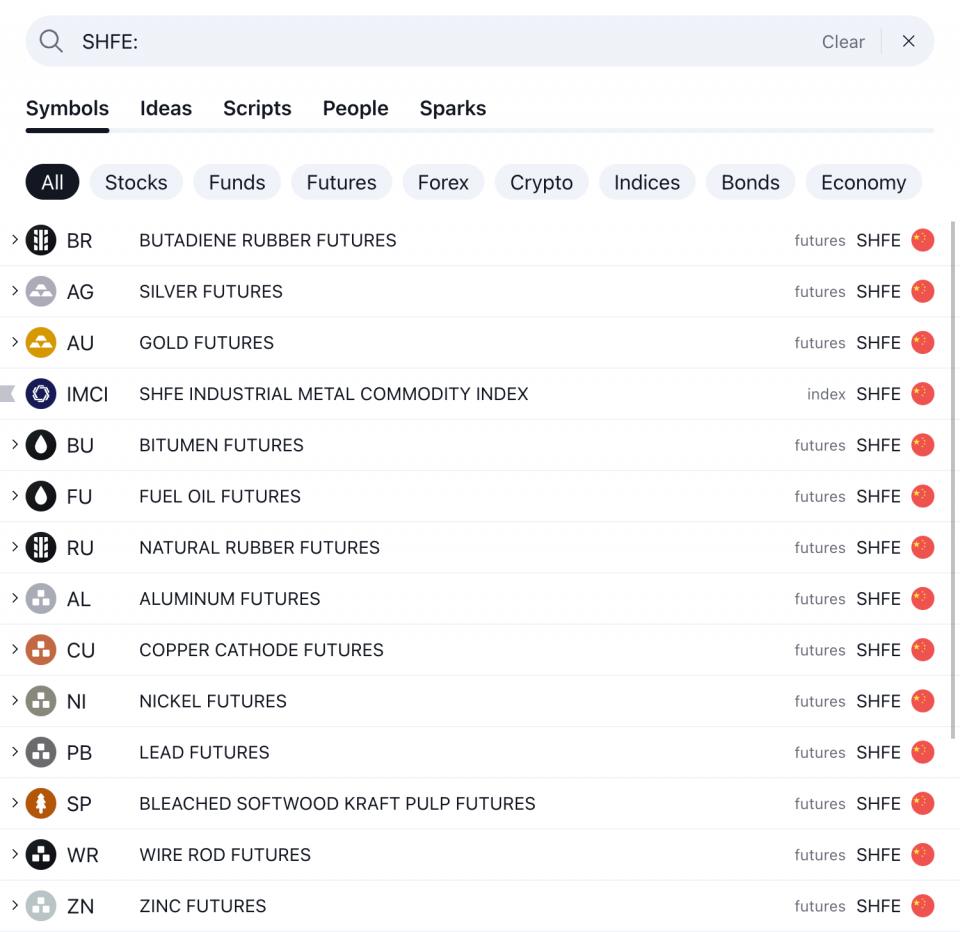Switch to the Ideas tab
The image size is (960, 932).
tap(166, 108)
